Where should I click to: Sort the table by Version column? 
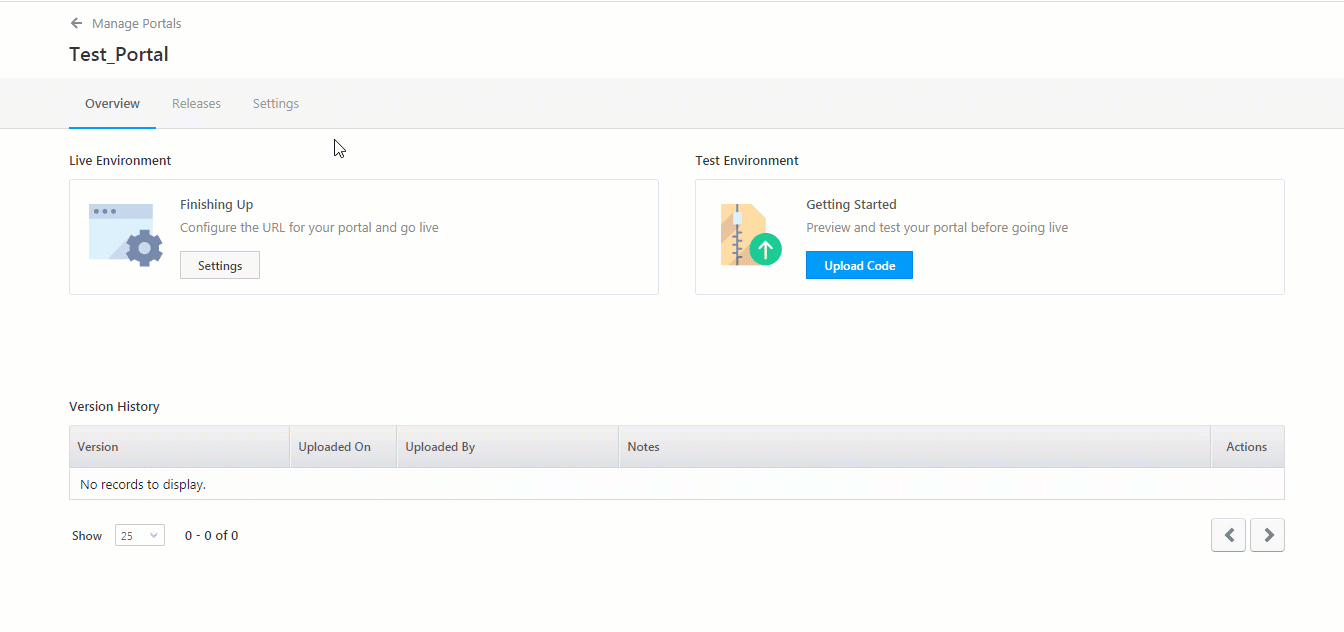point(97,446)
